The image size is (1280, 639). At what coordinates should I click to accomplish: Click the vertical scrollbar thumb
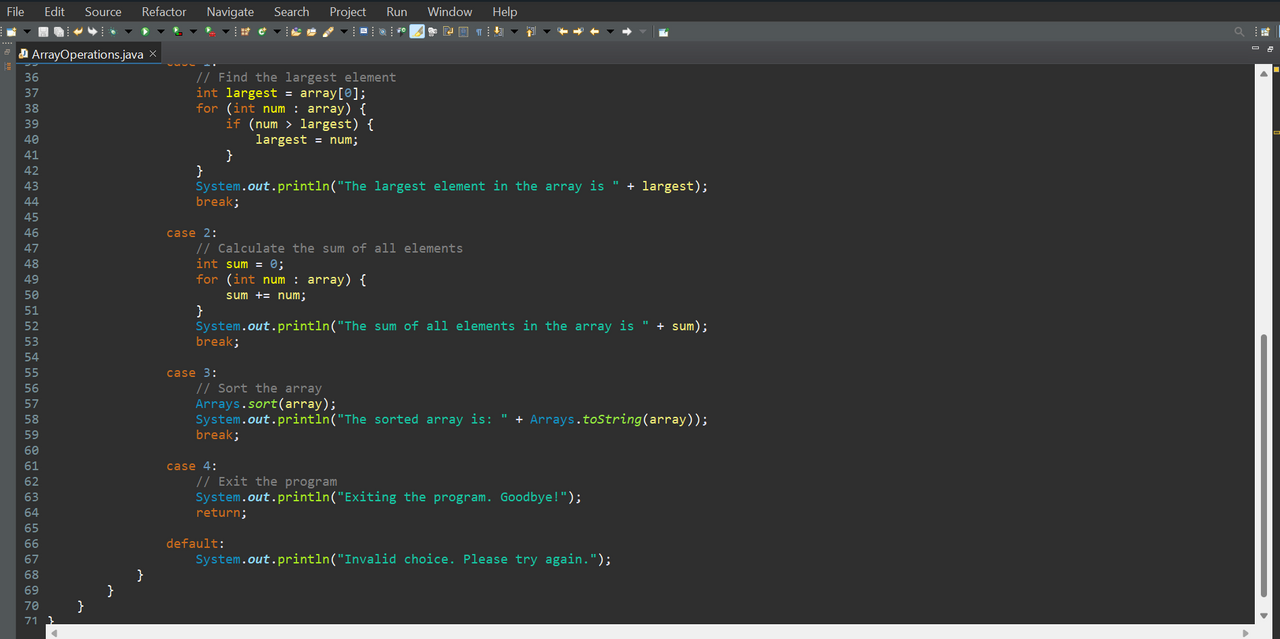click(x=1263, y=467)
